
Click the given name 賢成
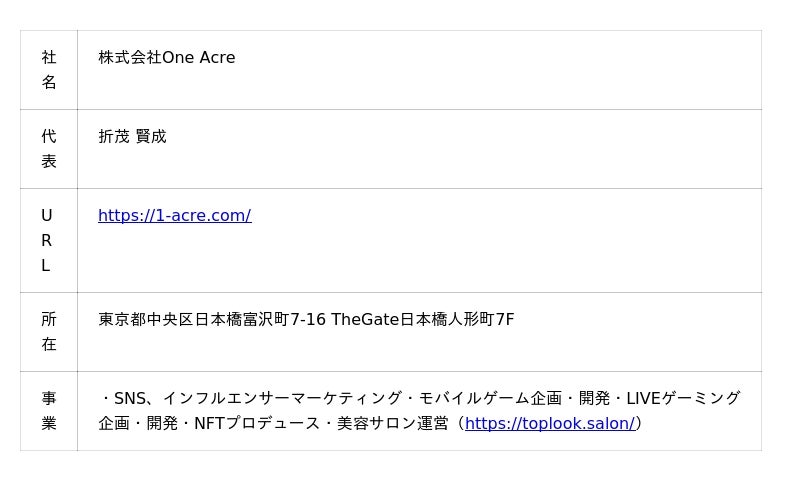(151, 136)
